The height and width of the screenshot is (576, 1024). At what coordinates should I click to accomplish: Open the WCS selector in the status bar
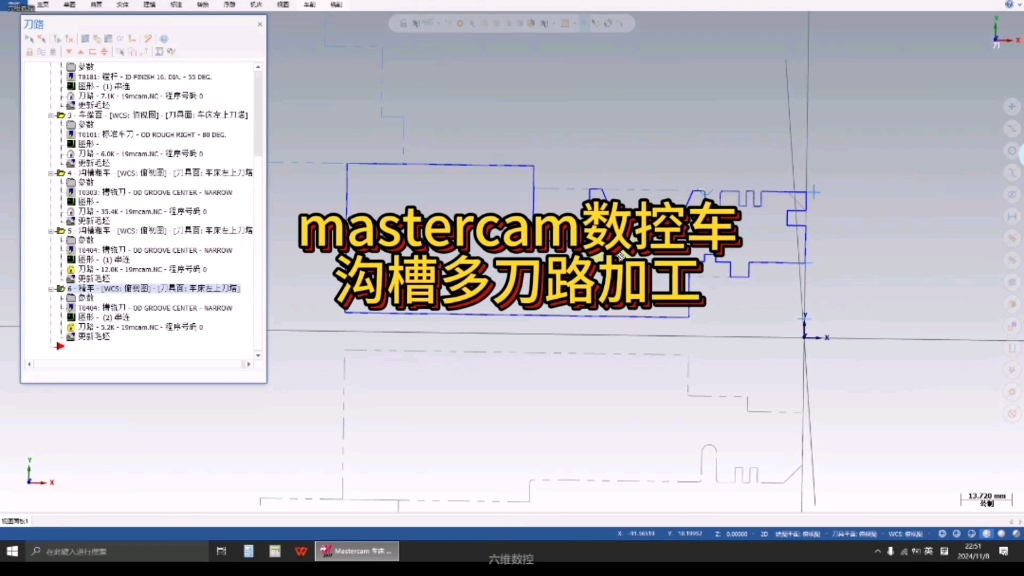[906, 534]
